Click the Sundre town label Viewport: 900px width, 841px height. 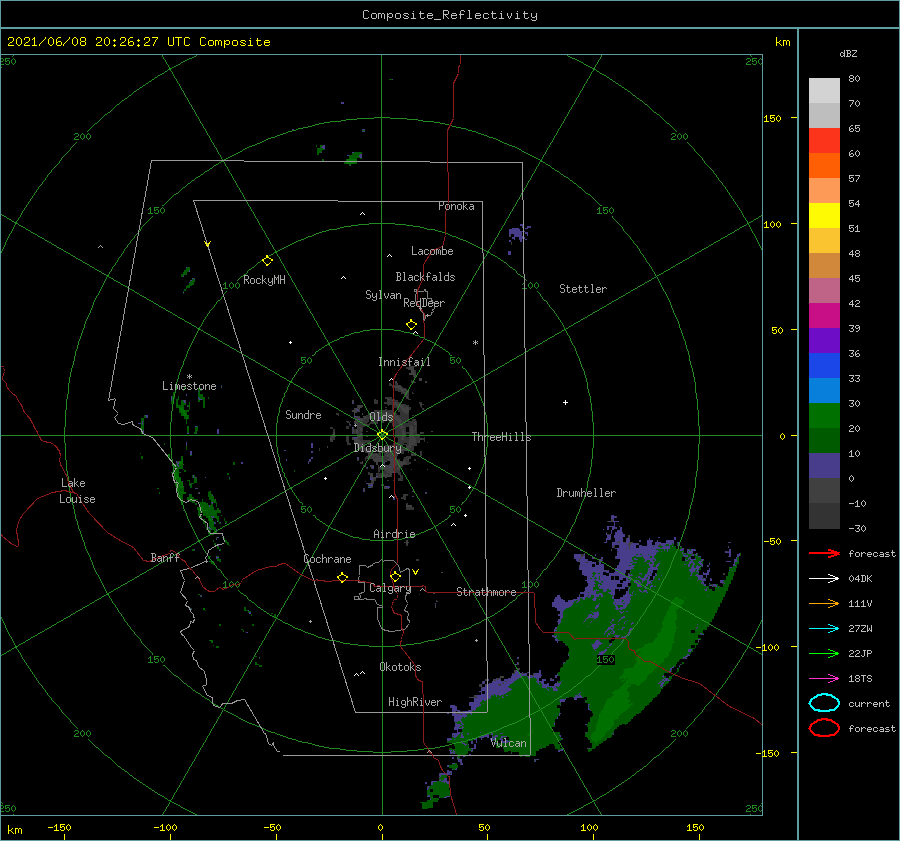(303, 414)
